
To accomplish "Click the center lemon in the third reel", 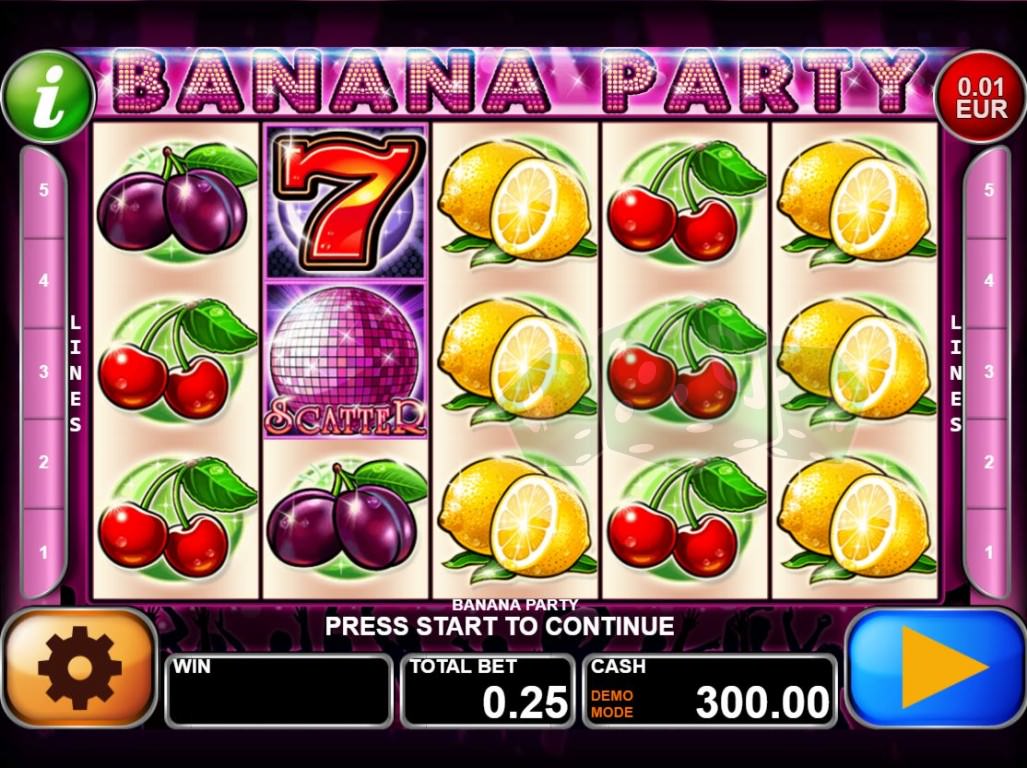I will click(515, 360).
